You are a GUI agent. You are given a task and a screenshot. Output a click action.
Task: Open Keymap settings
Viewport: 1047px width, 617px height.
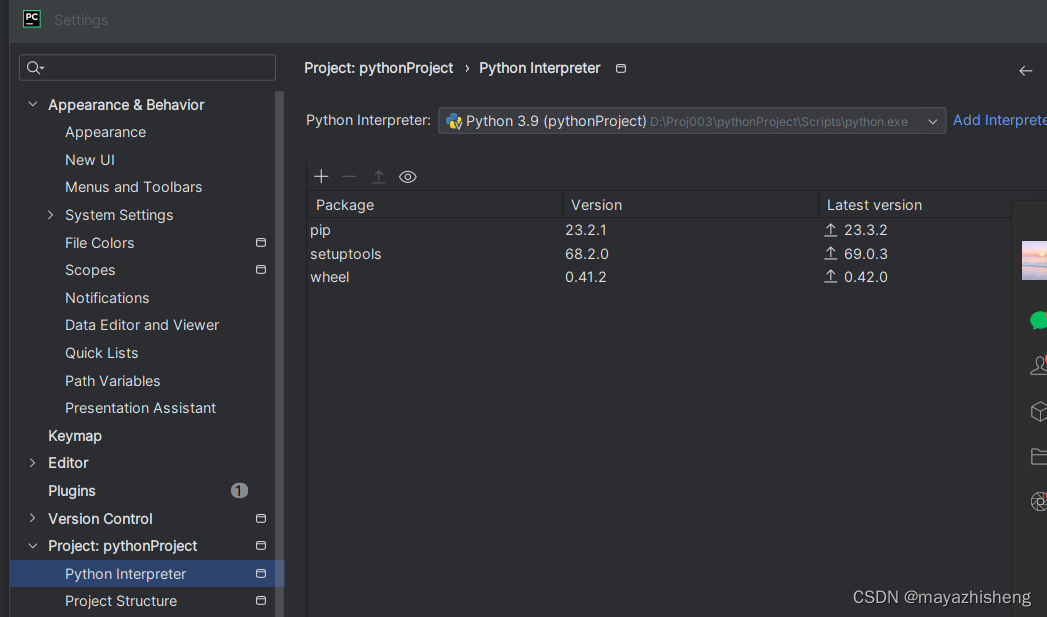pos(75,436)
